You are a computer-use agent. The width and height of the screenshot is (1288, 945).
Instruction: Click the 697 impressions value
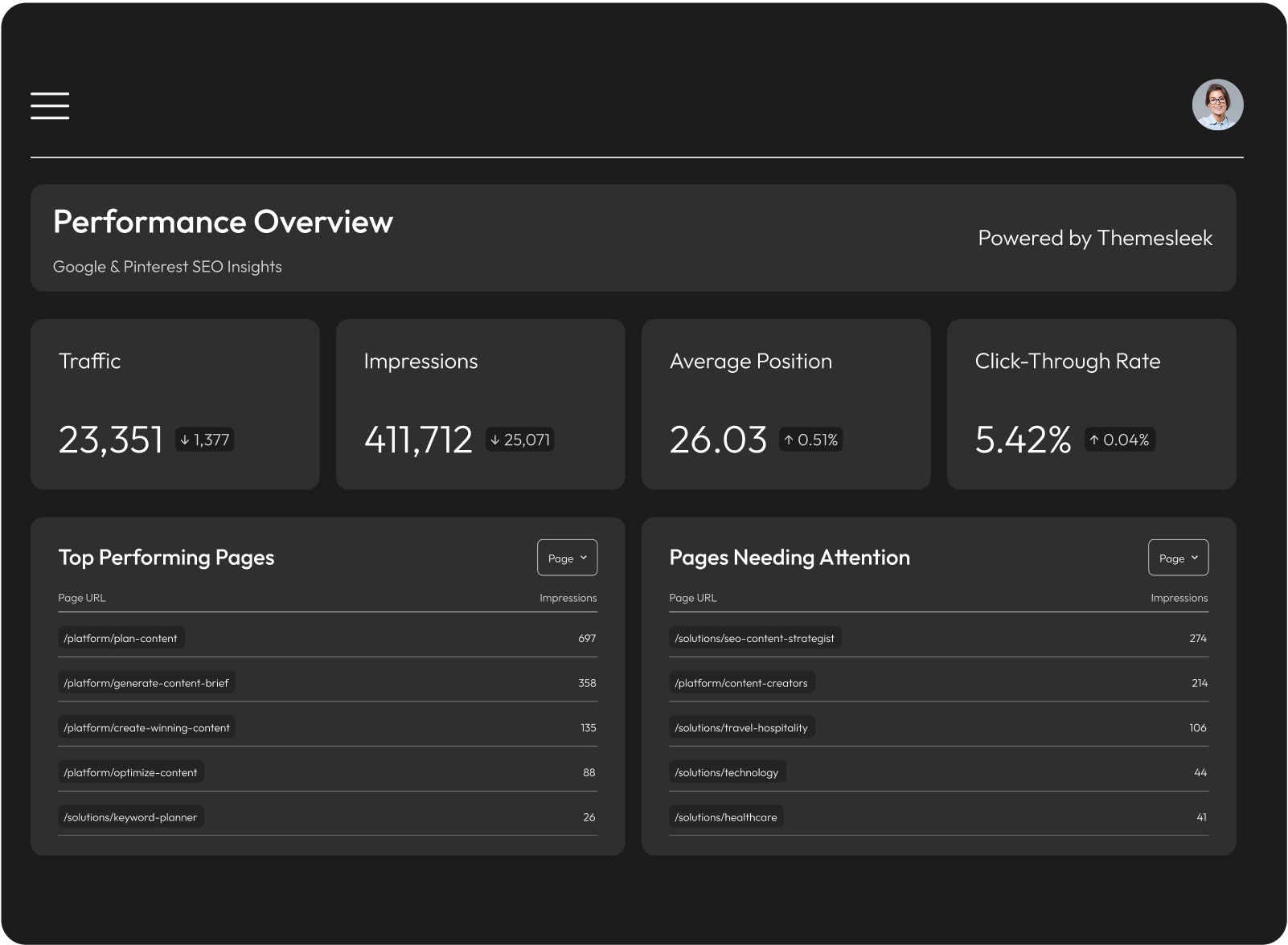coord(587,638)
